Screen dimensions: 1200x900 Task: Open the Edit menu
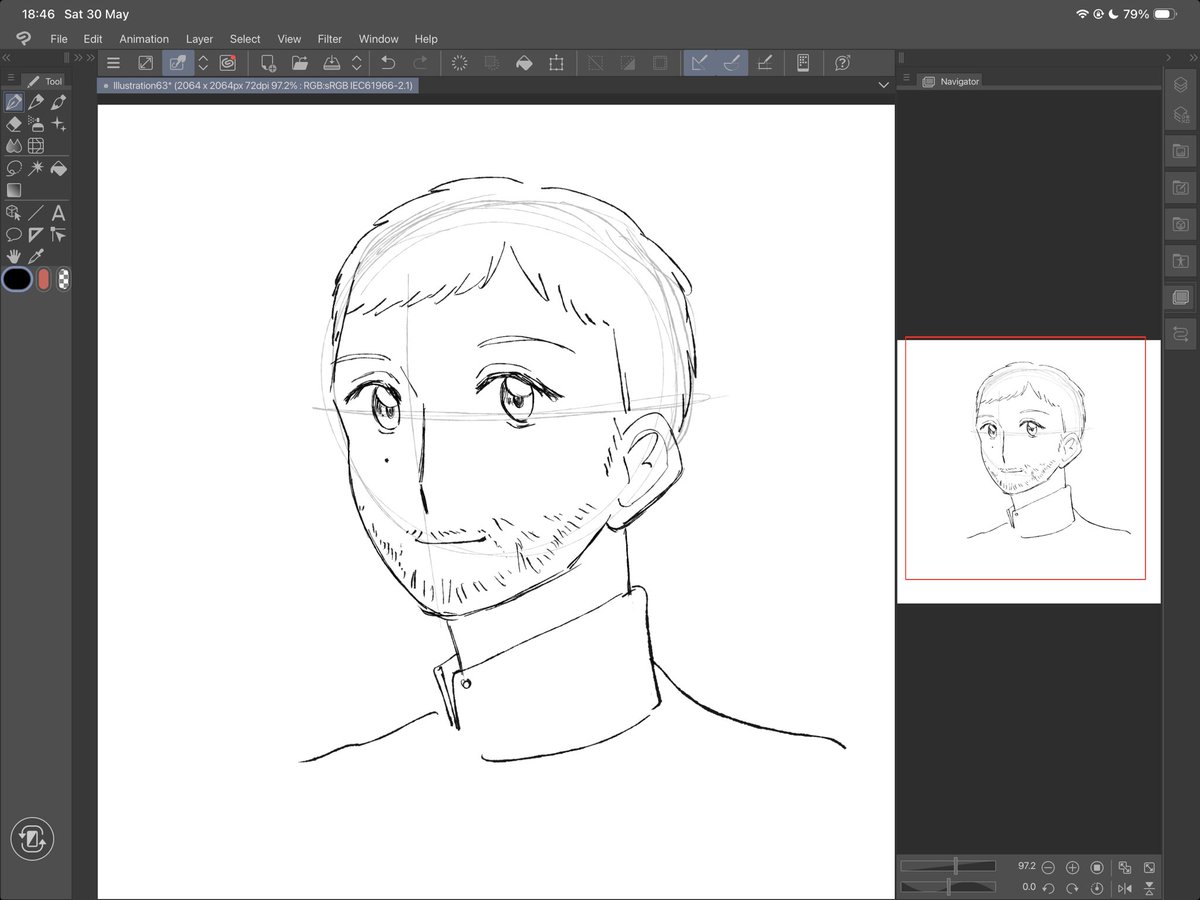[x=93, y=39]
